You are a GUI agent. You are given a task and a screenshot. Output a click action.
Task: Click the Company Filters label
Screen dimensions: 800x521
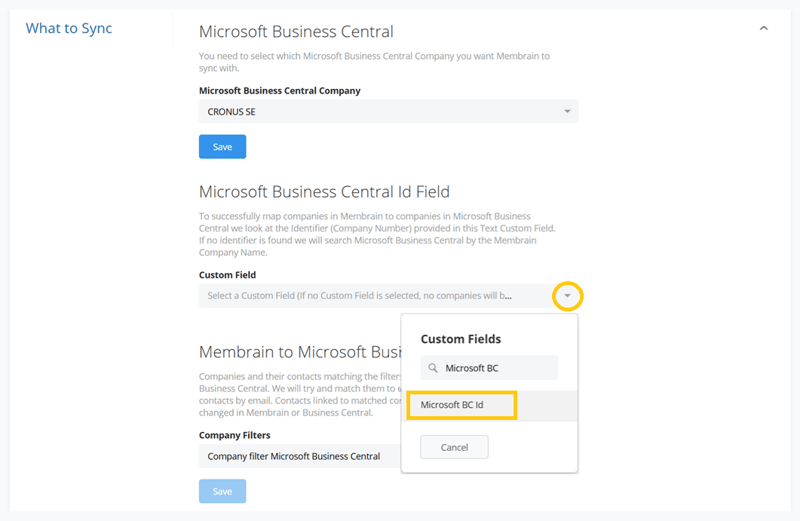pos(235,435)
